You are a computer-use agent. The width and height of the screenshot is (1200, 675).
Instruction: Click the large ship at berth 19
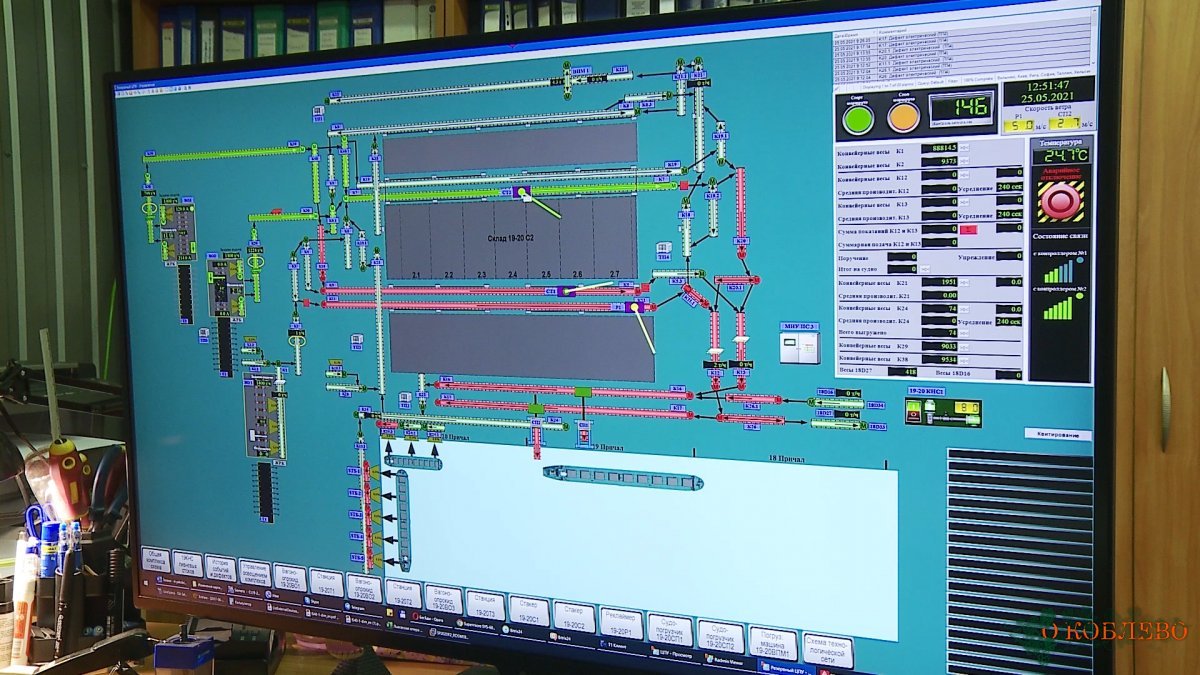[623, 478]
